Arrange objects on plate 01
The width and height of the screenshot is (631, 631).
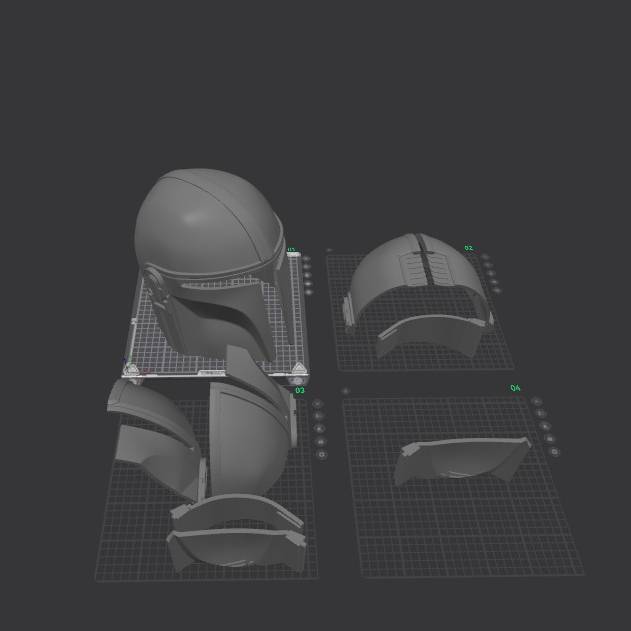[x=308, y=275]
